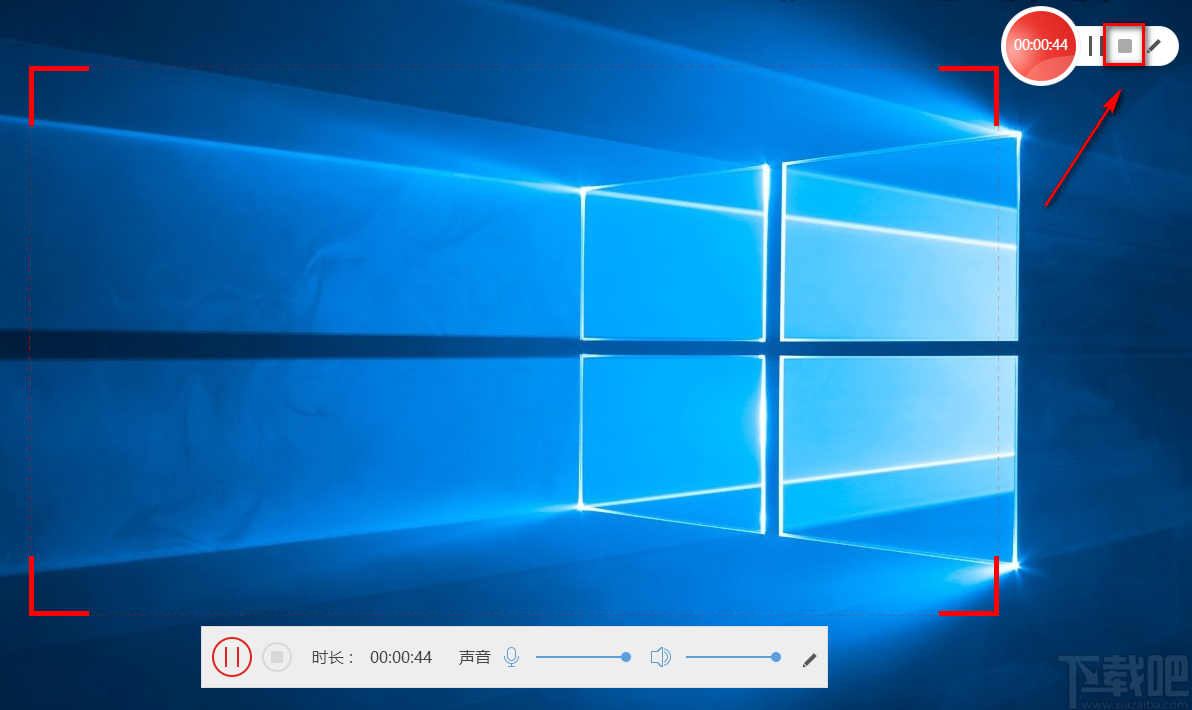1192x710 pixels.
Task: Click the 时长 duration label
Action: [333, 657]
